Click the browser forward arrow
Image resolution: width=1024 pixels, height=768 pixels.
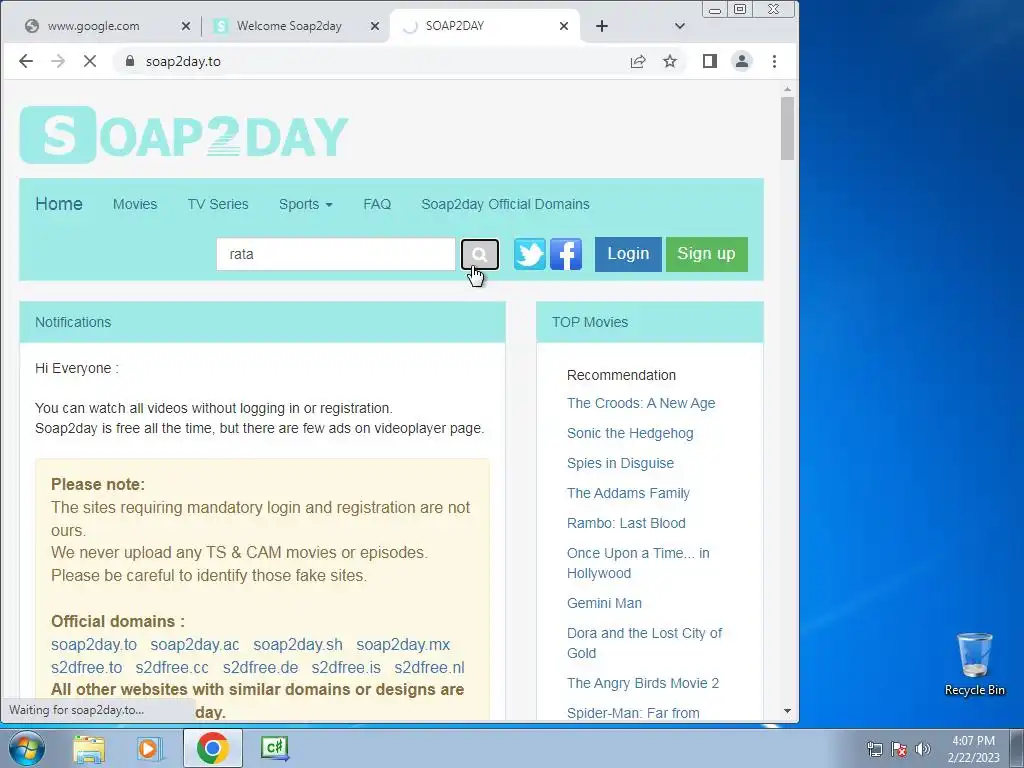tap(58, 61)
